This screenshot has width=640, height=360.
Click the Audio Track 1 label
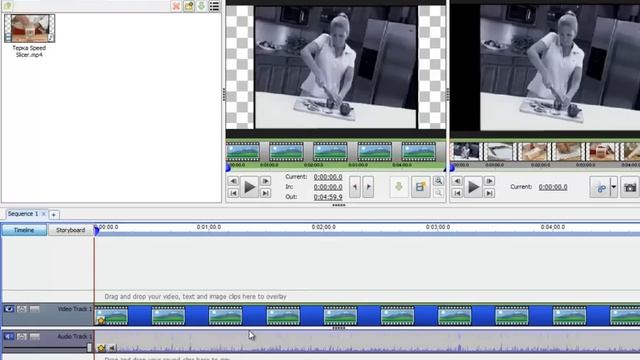point(74,337)
